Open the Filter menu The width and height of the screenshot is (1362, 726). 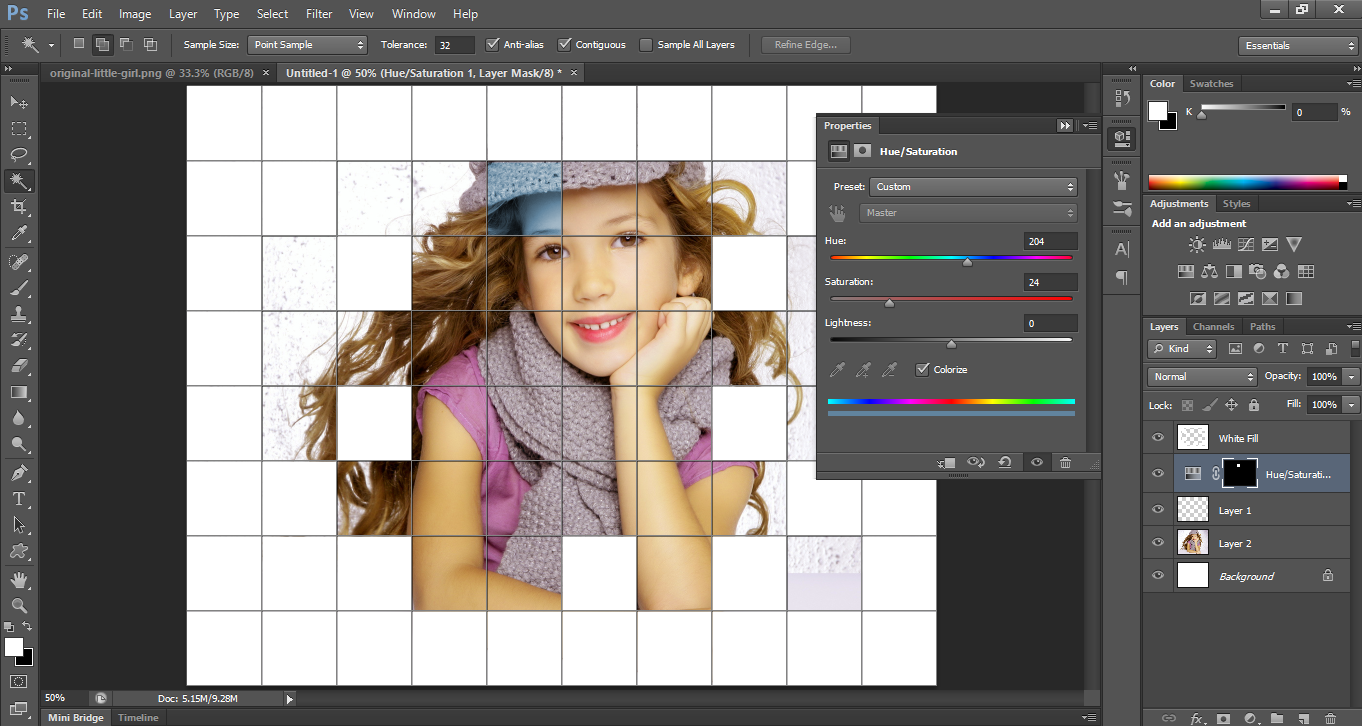click(x=319, y=13)
